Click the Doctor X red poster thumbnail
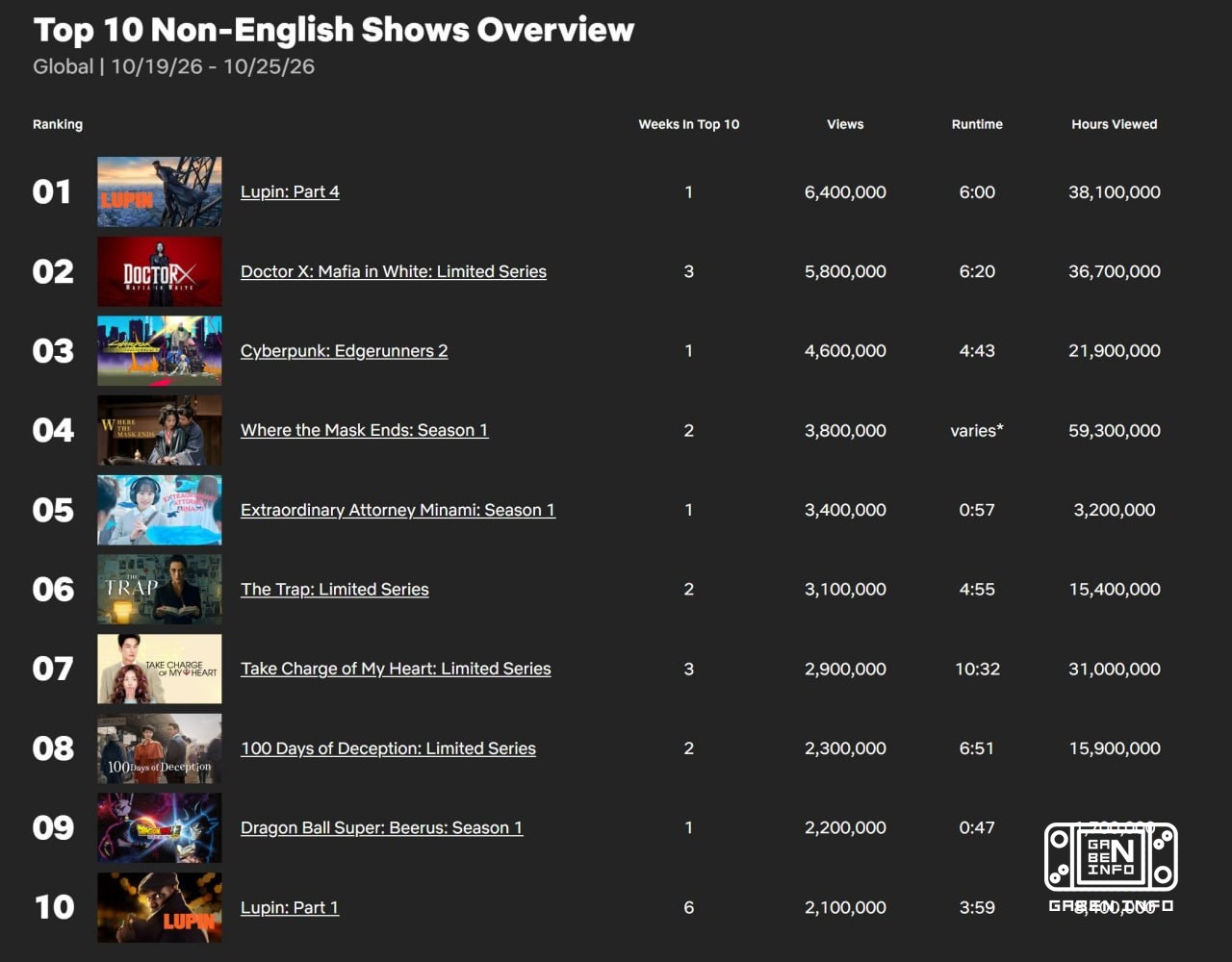Viewport: 1232px width, 962px height. click(160, 271)
